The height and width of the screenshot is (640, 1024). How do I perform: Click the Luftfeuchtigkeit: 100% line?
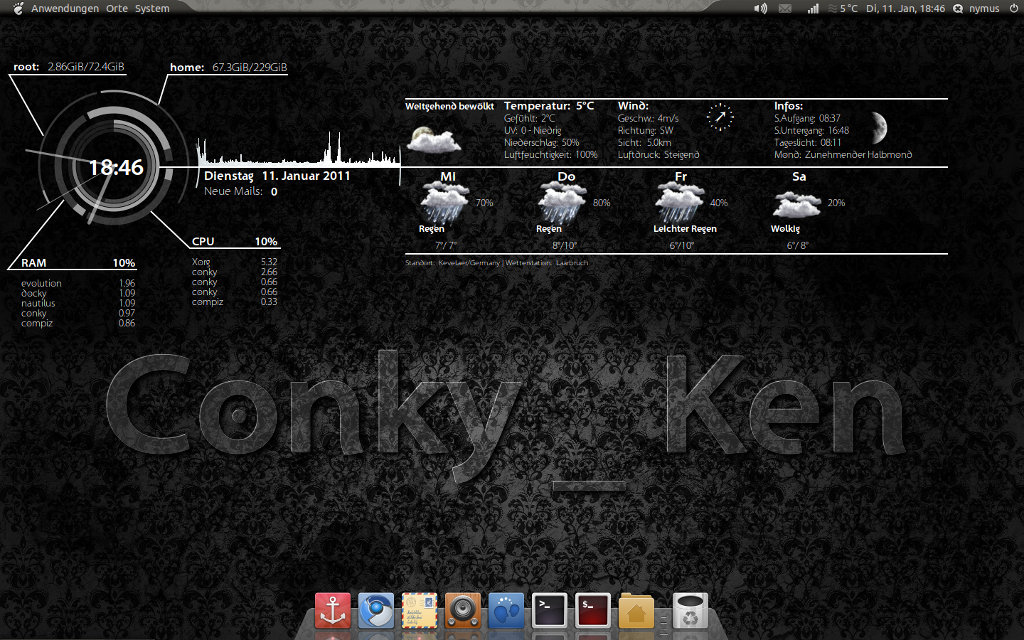pos(551,155)
